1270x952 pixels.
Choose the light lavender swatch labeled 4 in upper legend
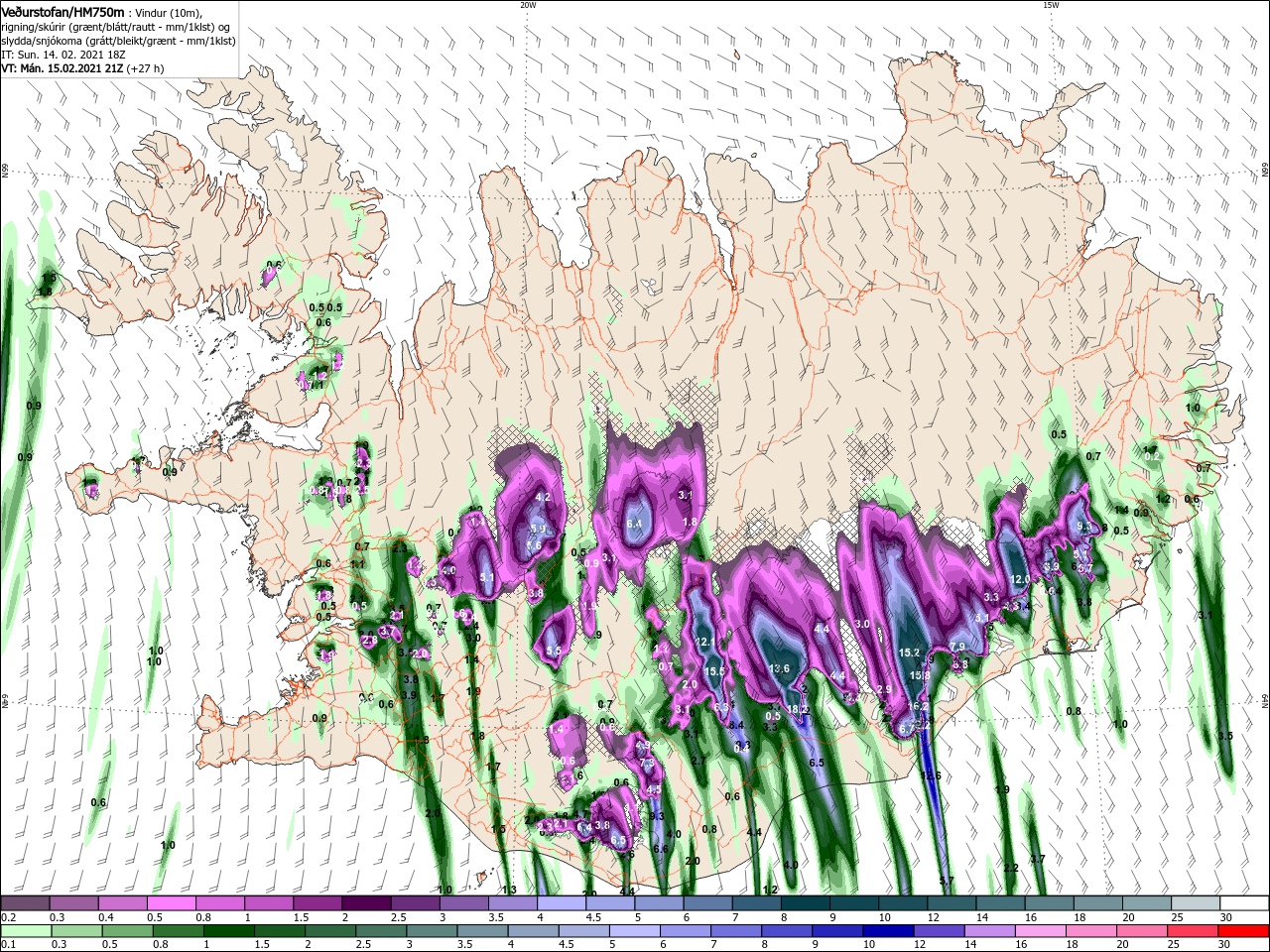click(x=562, y=903)
